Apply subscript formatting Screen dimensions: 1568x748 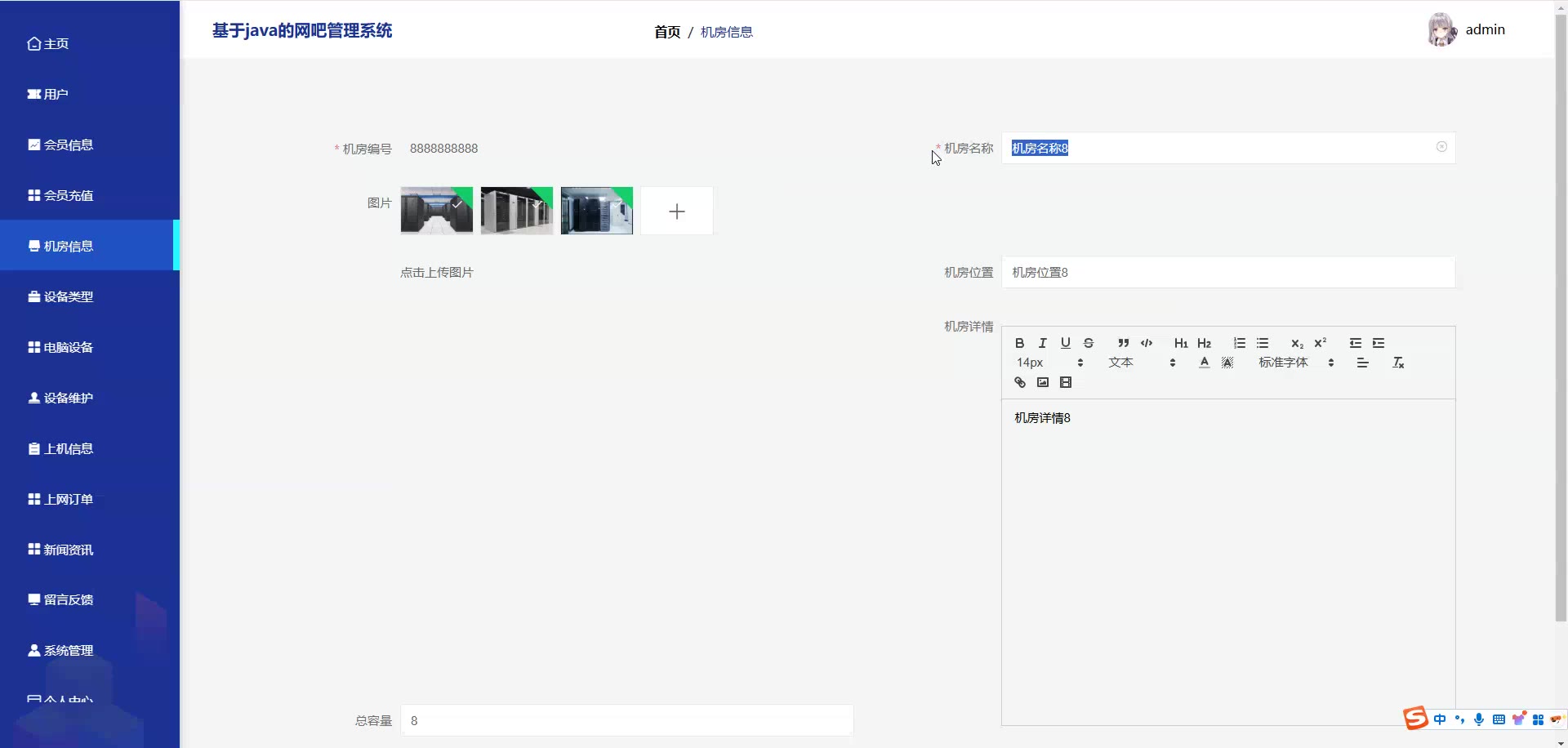coord(1297,343)
